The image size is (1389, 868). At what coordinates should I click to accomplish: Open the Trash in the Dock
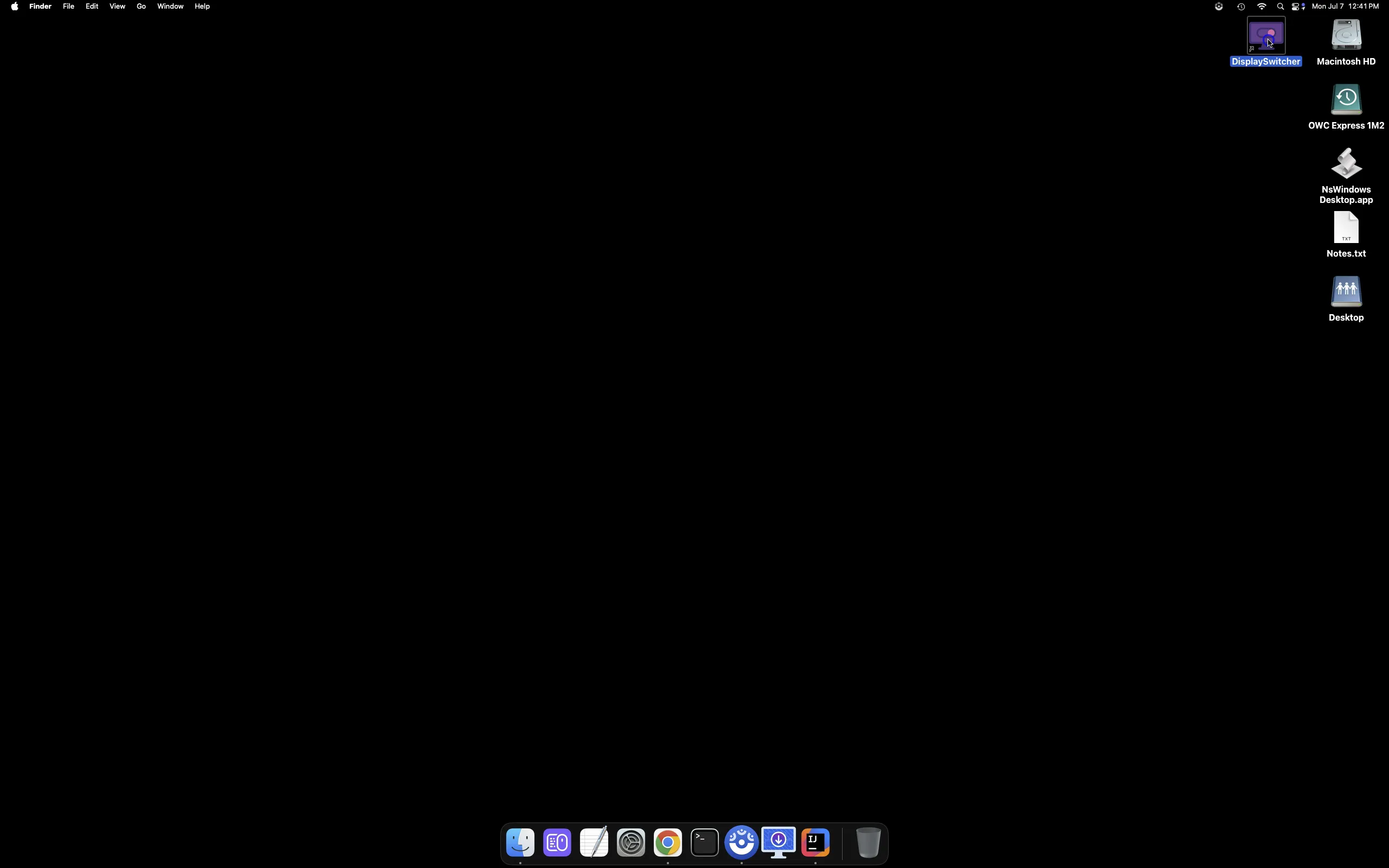(870, 843)
